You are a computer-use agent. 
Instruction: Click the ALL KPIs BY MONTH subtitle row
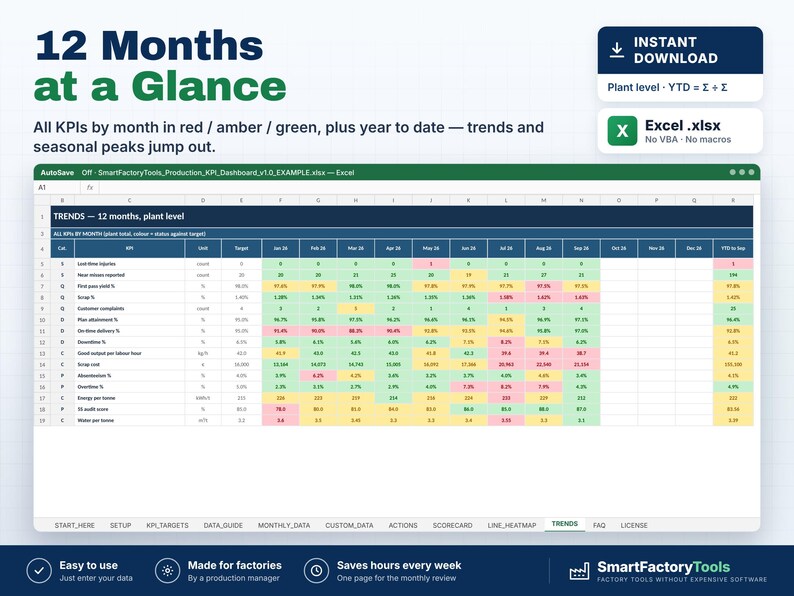(402, 234)
